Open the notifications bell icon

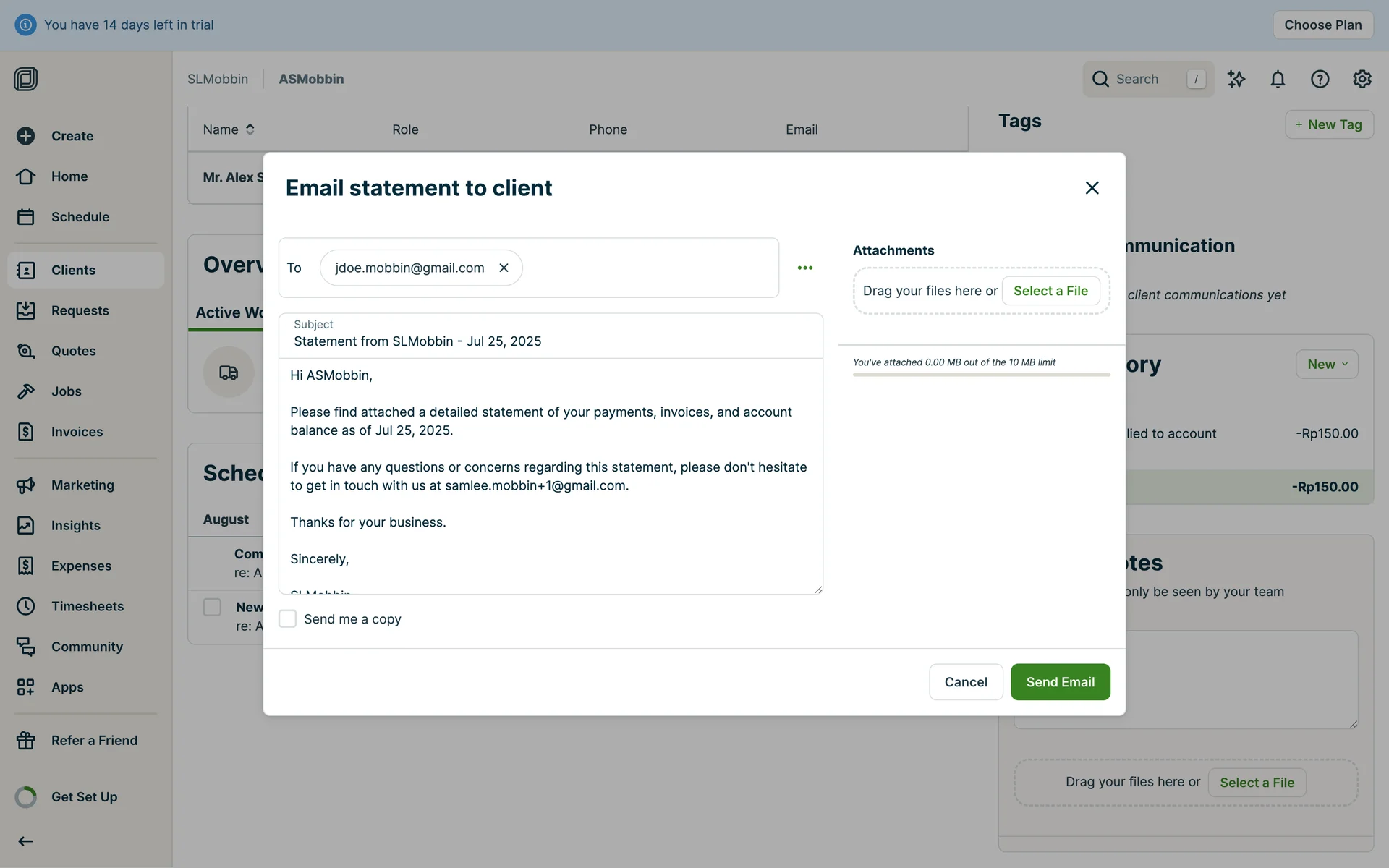point(1278,79)
